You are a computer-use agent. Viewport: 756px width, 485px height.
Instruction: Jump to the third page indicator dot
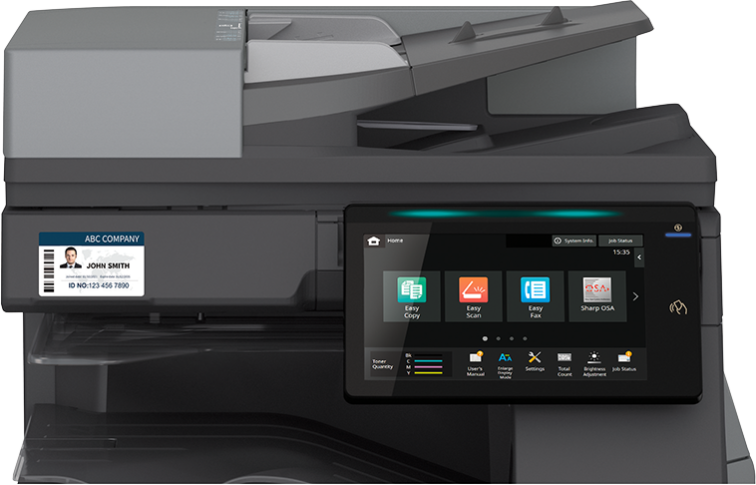coord(512,338)
